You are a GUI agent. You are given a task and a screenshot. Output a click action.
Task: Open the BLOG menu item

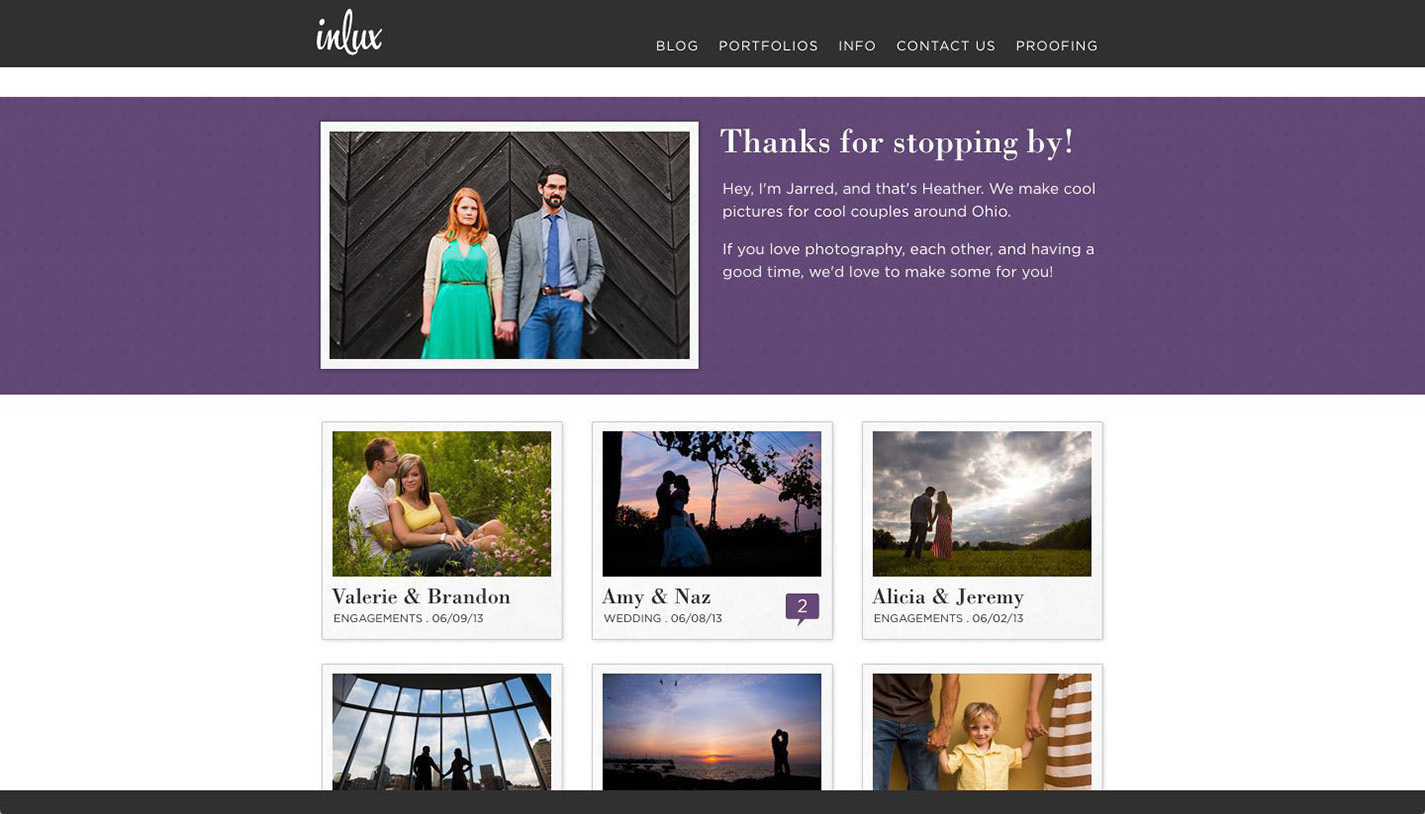tap(676, 46)
